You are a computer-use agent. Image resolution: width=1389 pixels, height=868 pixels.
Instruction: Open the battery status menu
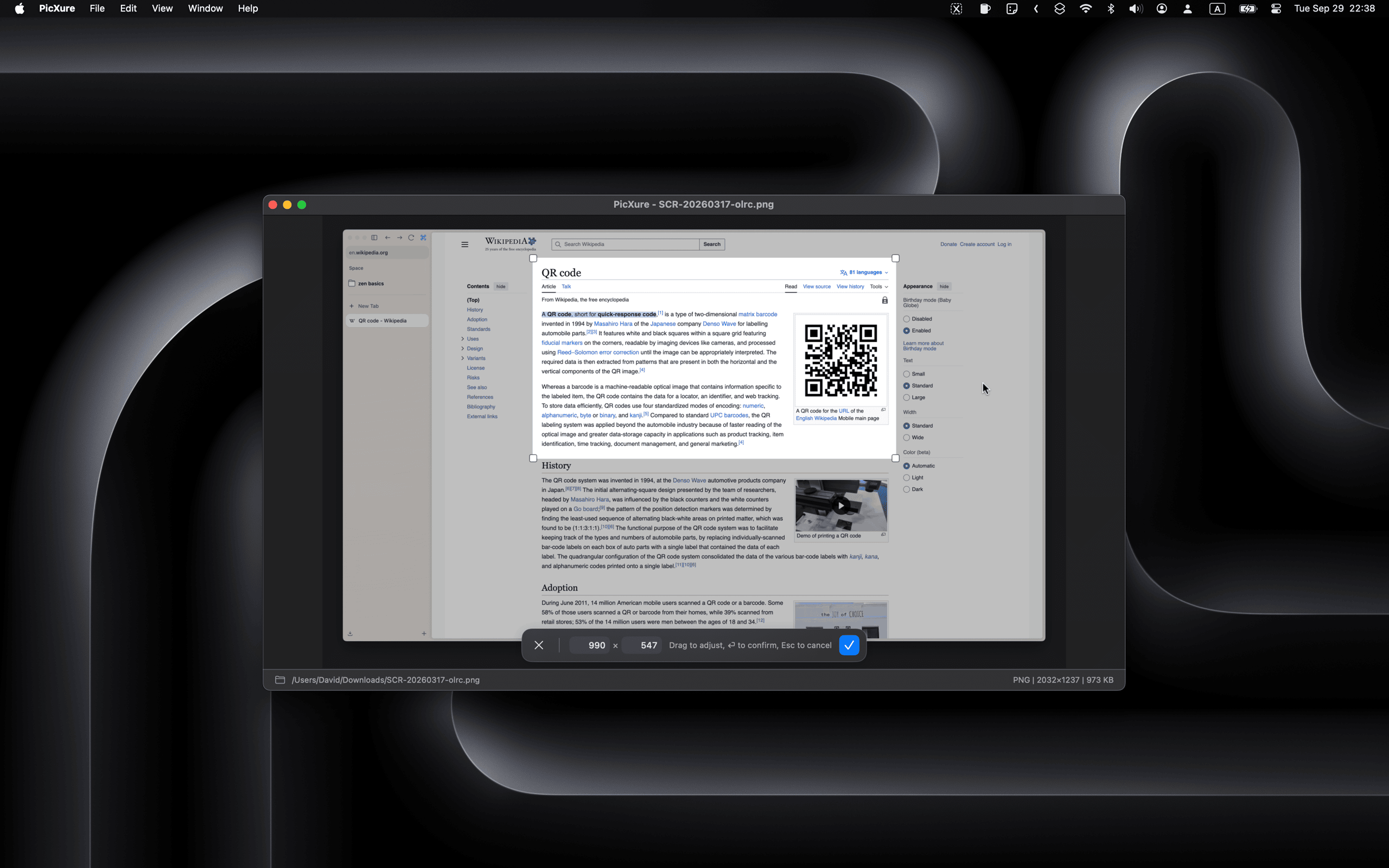tap(1248, 9)
